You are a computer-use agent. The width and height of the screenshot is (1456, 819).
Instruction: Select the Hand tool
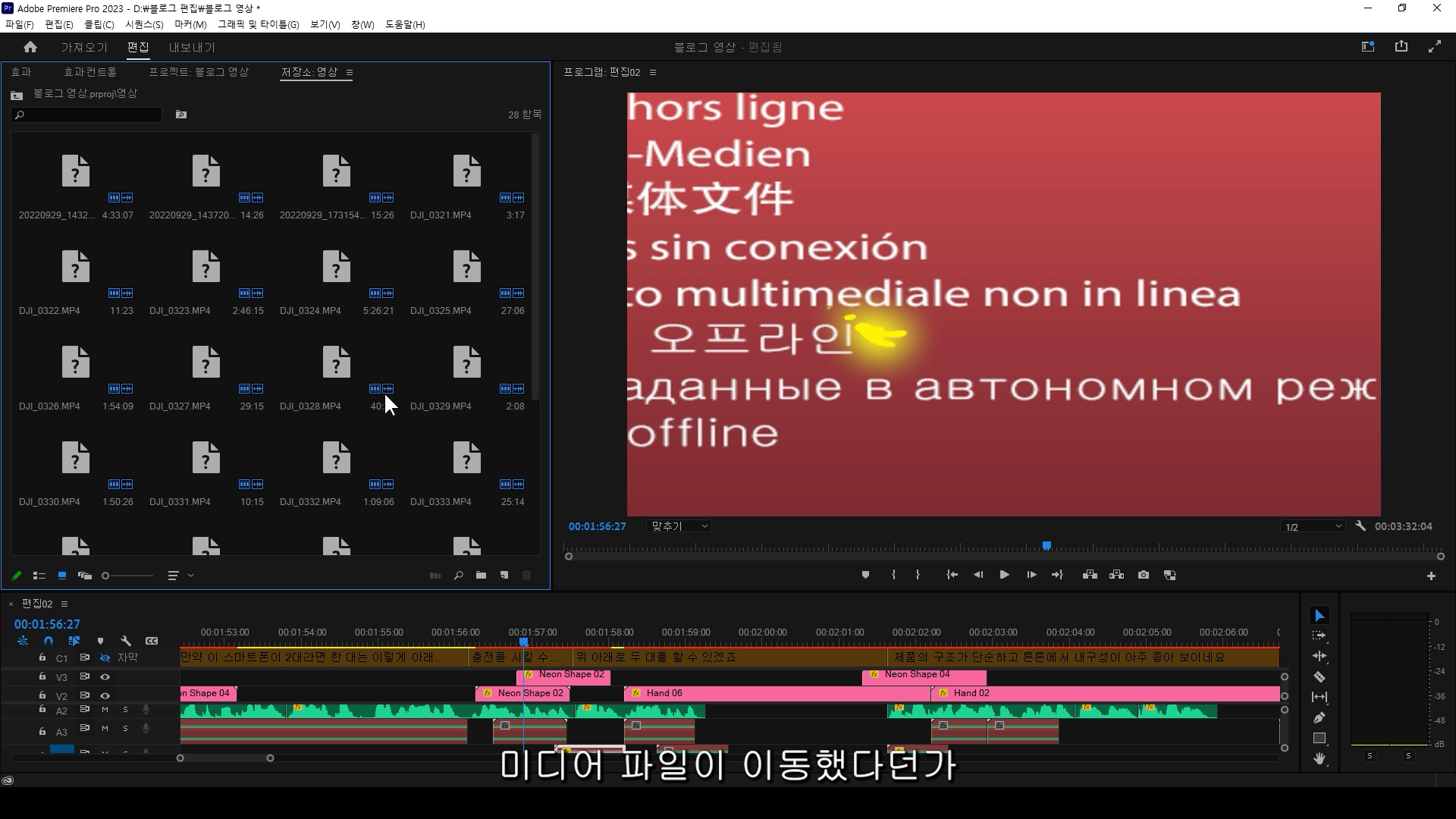point(1319,758)
